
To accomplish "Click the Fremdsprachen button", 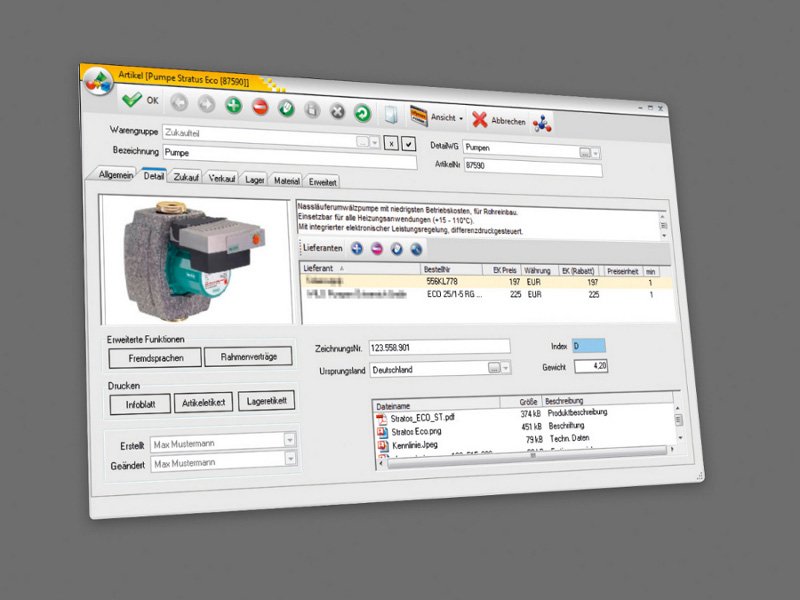I will [155, 358].
